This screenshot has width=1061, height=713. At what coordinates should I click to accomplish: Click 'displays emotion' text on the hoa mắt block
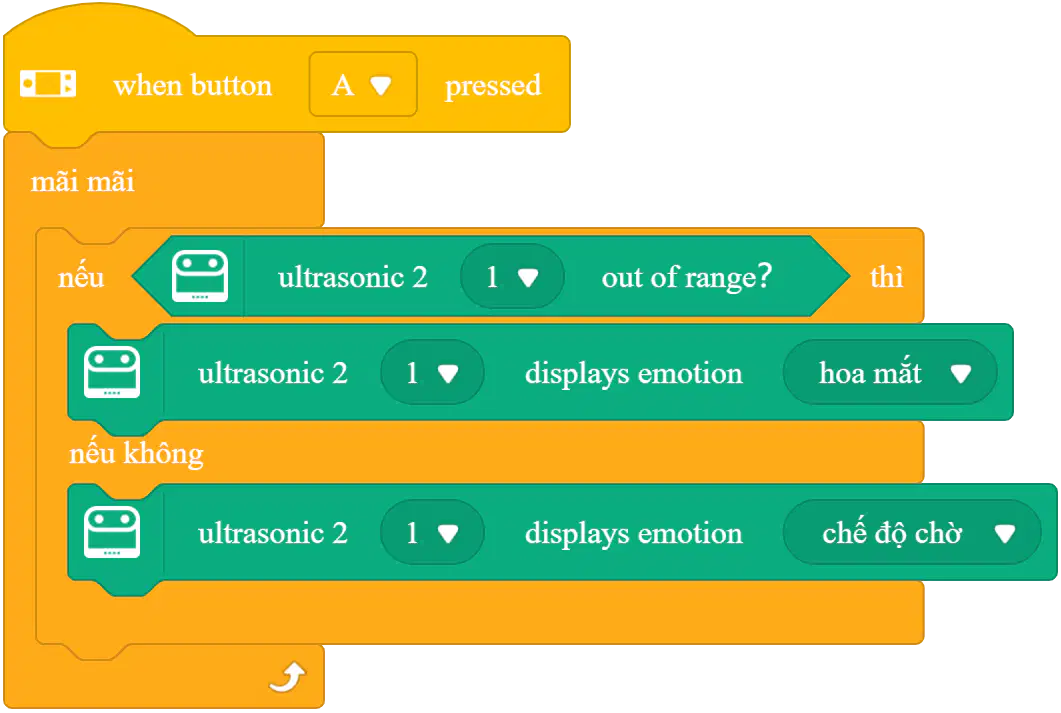pyautogui.click(x=633, y=373)
